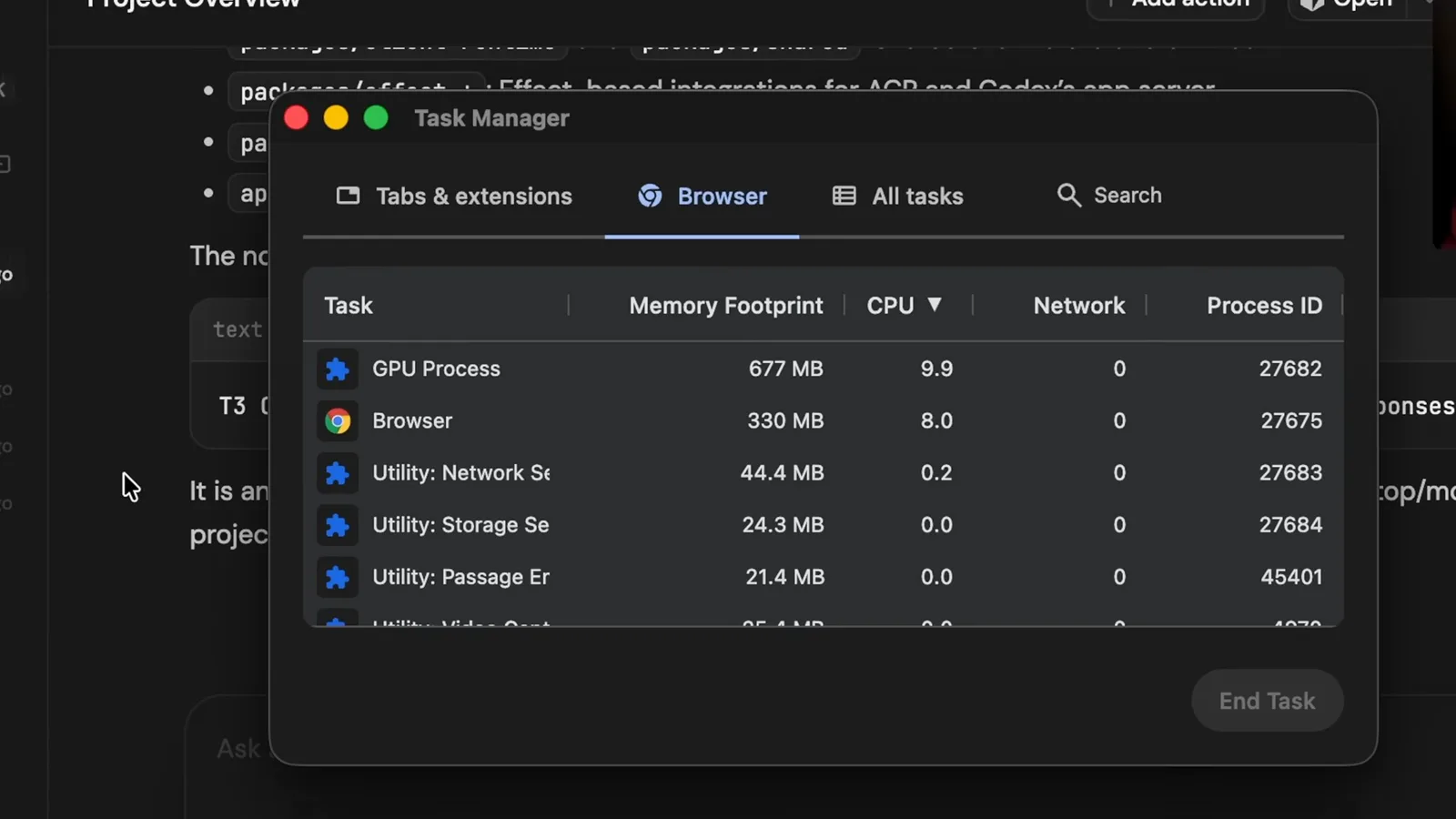This screenshot has height=819, width=1456.
Task: Click the Browser tab Chrome icon
Action: click(x=650, y=196)
